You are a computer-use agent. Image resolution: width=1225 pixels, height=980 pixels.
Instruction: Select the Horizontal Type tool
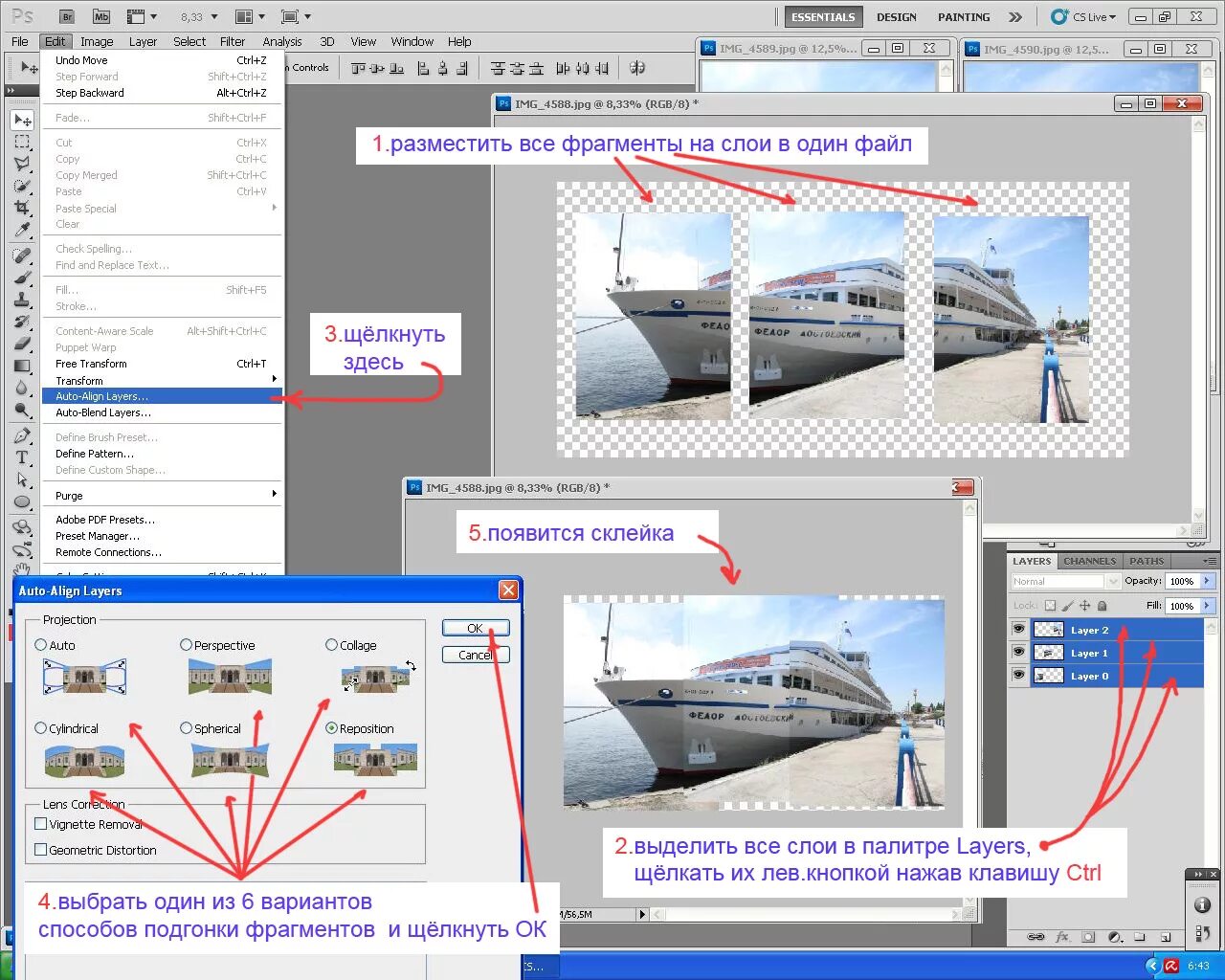coord(22,457)
